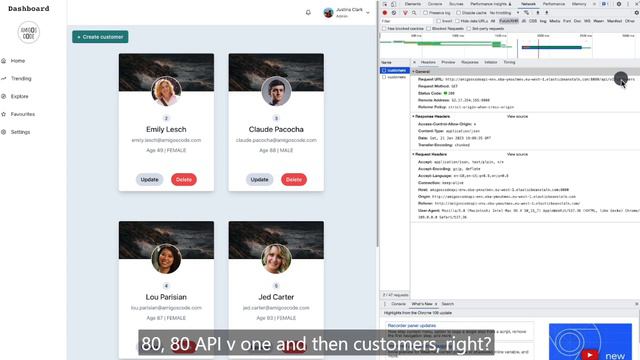Show more DevTools tabs chevron
640x360 pixels.
pyautogui.click(x=594, y=4)
